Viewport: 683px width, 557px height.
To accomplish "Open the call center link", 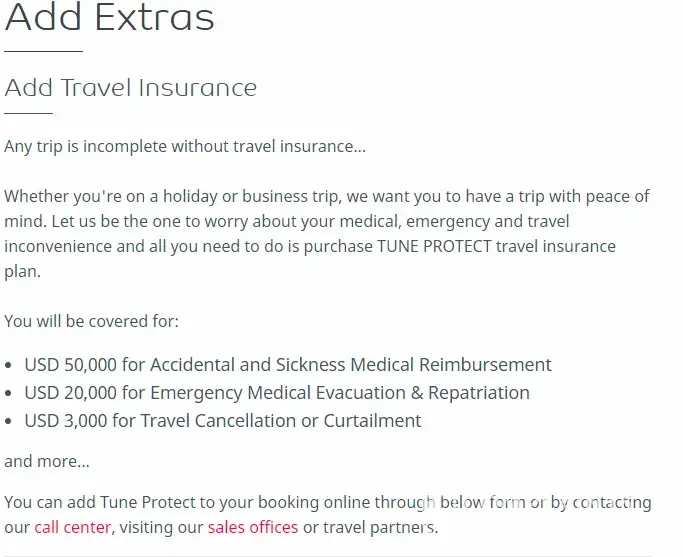I will [72, 527].
